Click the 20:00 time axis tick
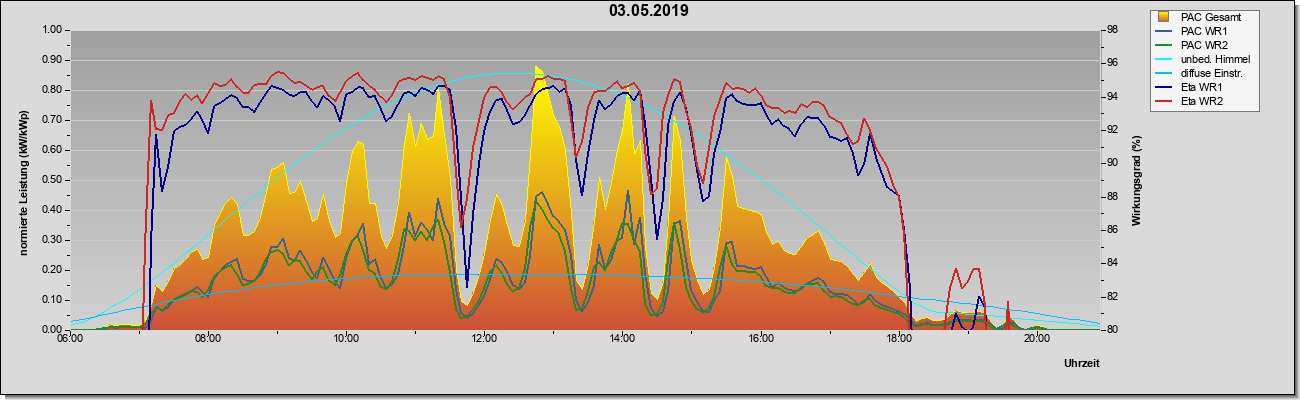 (1037, 339)
